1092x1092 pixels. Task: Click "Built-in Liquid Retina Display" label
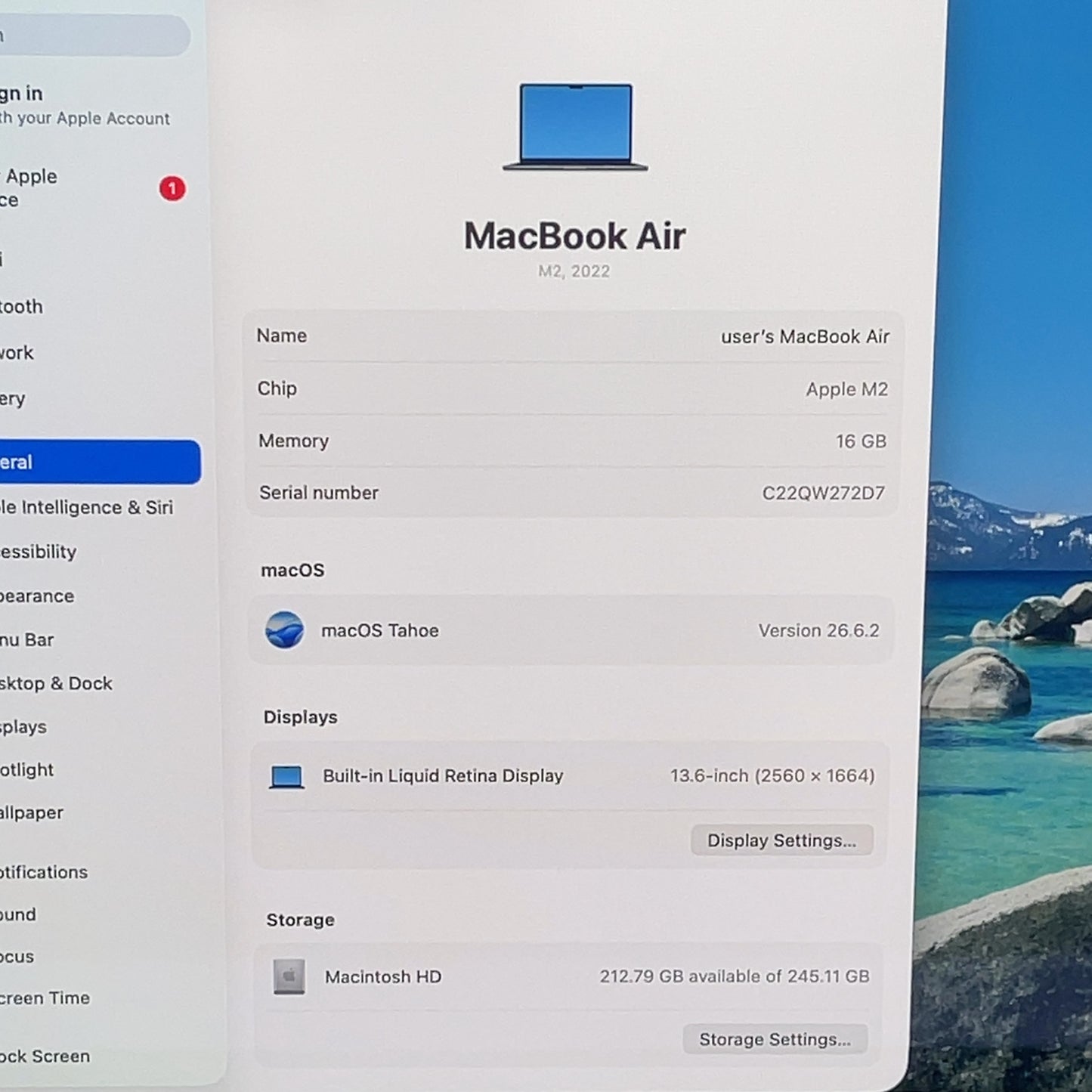coord(443,775)
